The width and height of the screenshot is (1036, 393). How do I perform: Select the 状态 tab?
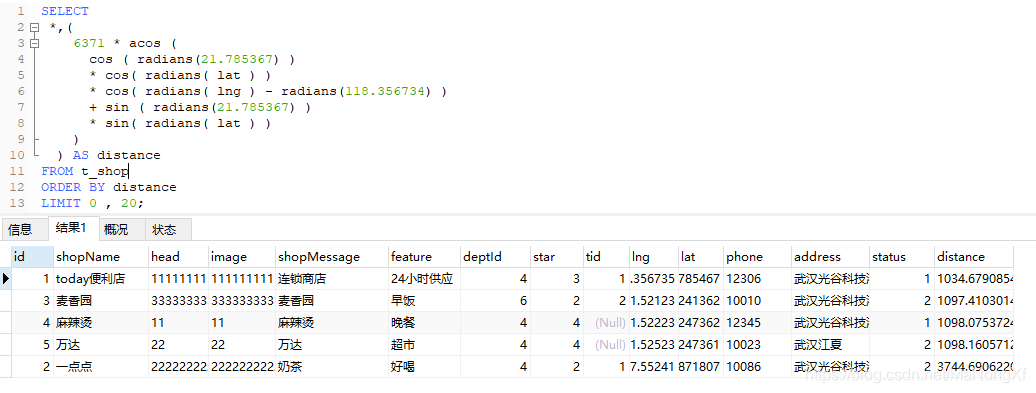pyautogui.click(x=165, y=230)
